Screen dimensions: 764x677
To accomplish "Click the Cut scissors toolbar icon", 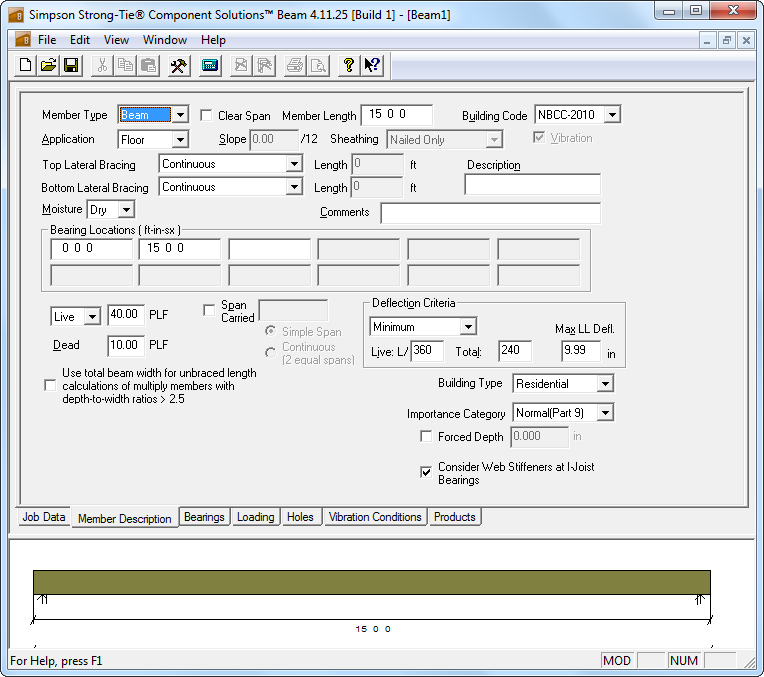I will click(102, 65).
